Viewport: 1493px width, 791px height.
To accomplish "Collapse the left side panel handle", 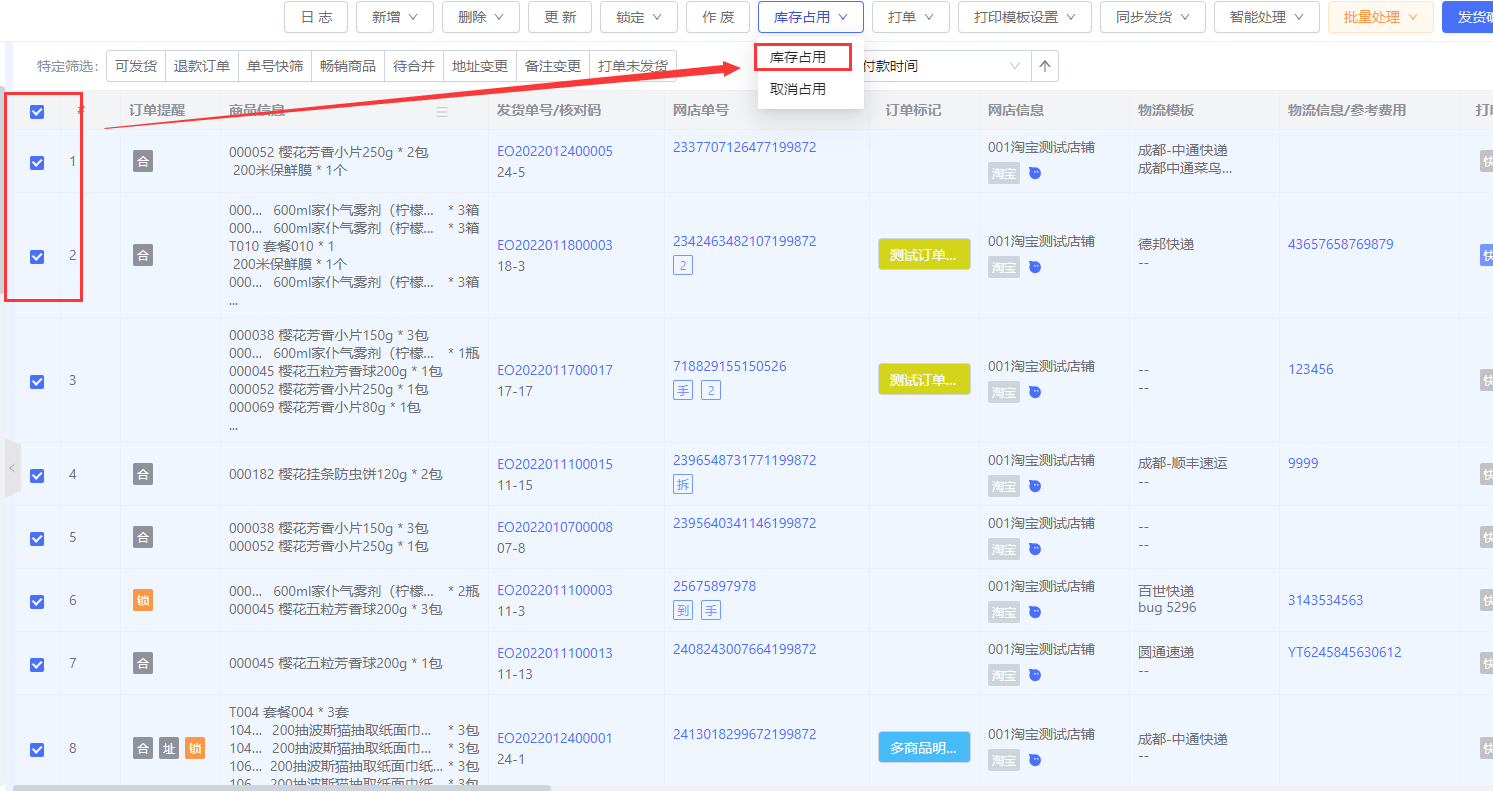I will pyautogui.click(x=12, y=467).
